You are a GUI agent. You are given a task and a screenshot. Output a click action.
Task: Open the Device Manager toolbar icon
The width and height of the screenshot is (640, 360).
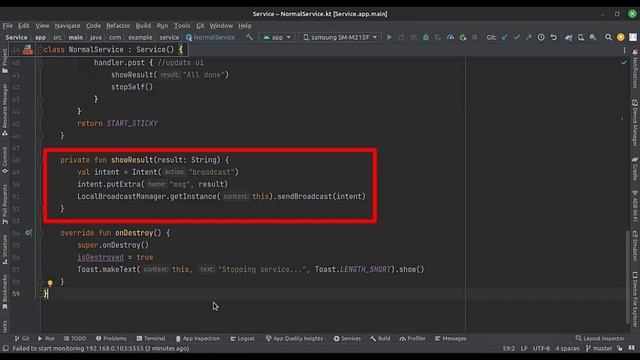(x=581, y=37)
